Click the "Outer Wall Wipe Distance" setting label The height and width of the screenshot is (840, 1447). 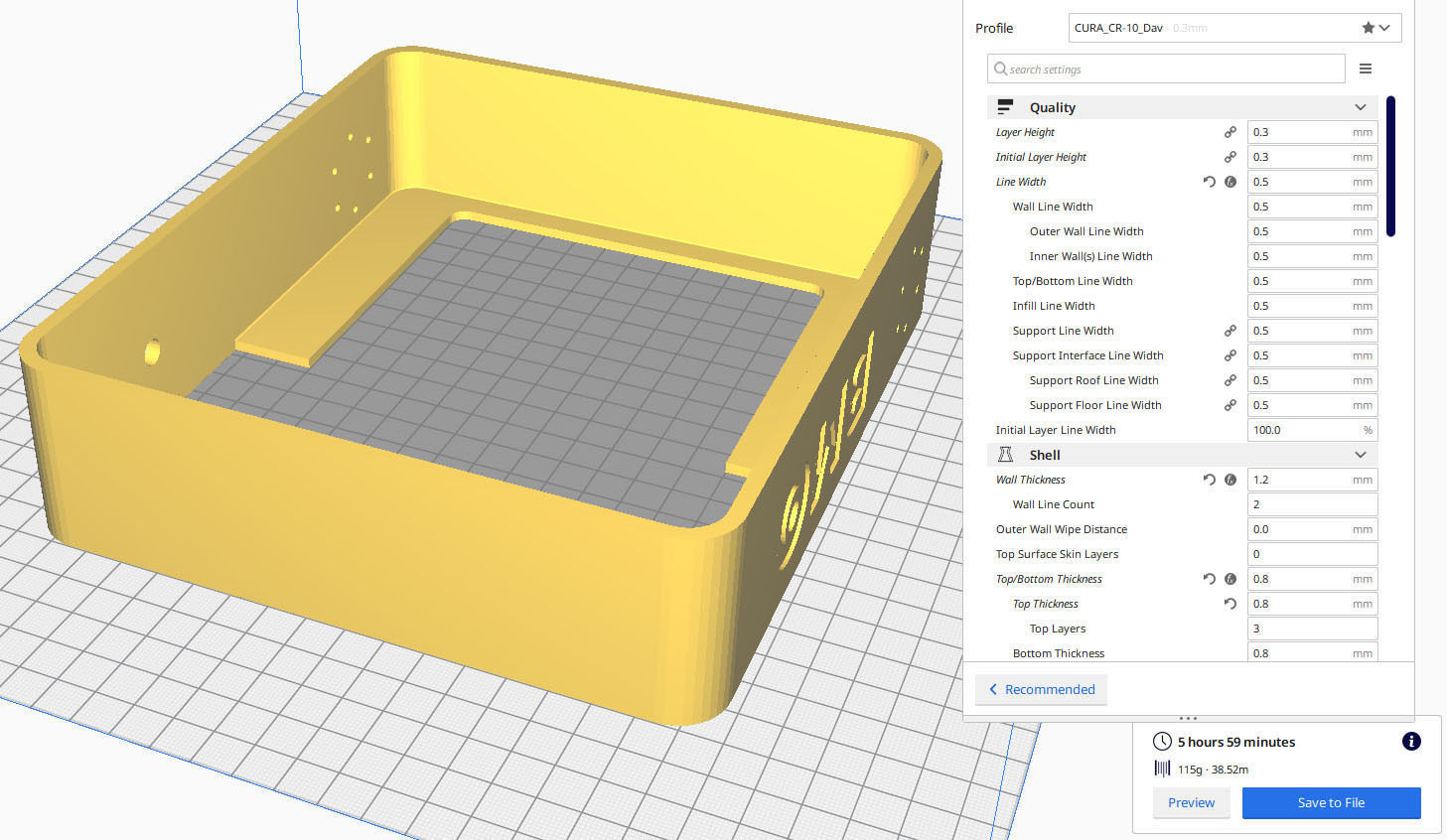[x=1062, y=529]
